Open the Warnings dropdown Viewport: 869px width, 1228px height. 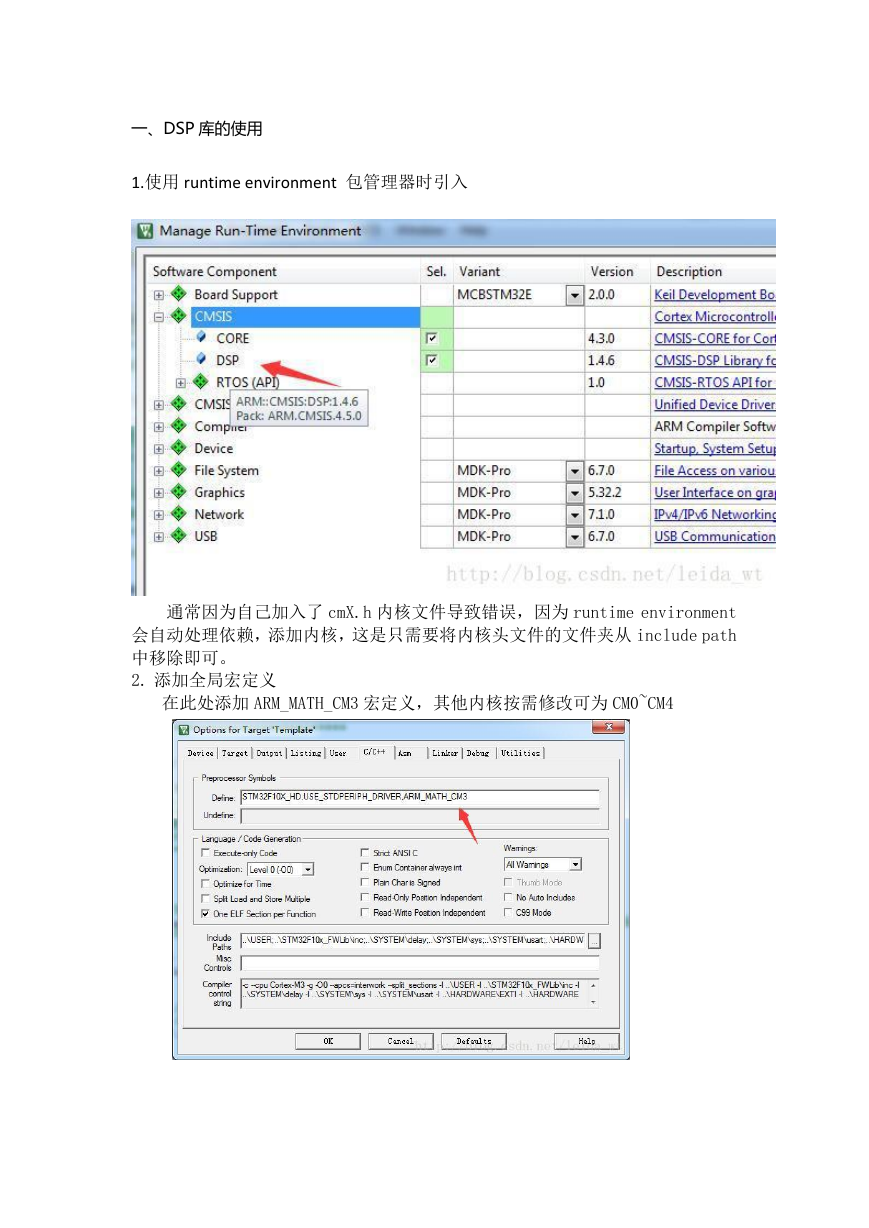(x=575, y=864)
